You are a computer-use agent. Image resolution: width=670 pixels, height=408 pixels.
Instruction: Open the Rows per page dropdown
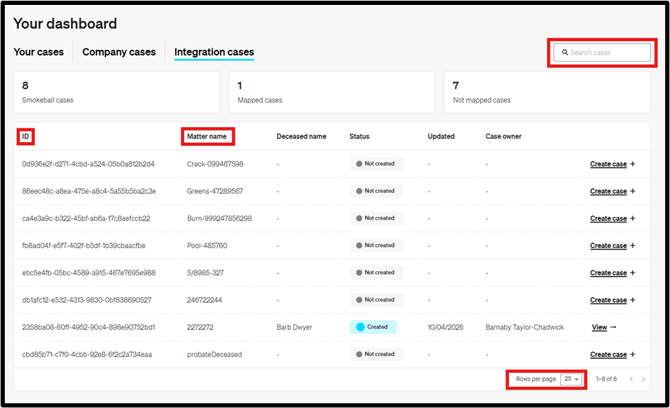[571, 379]
